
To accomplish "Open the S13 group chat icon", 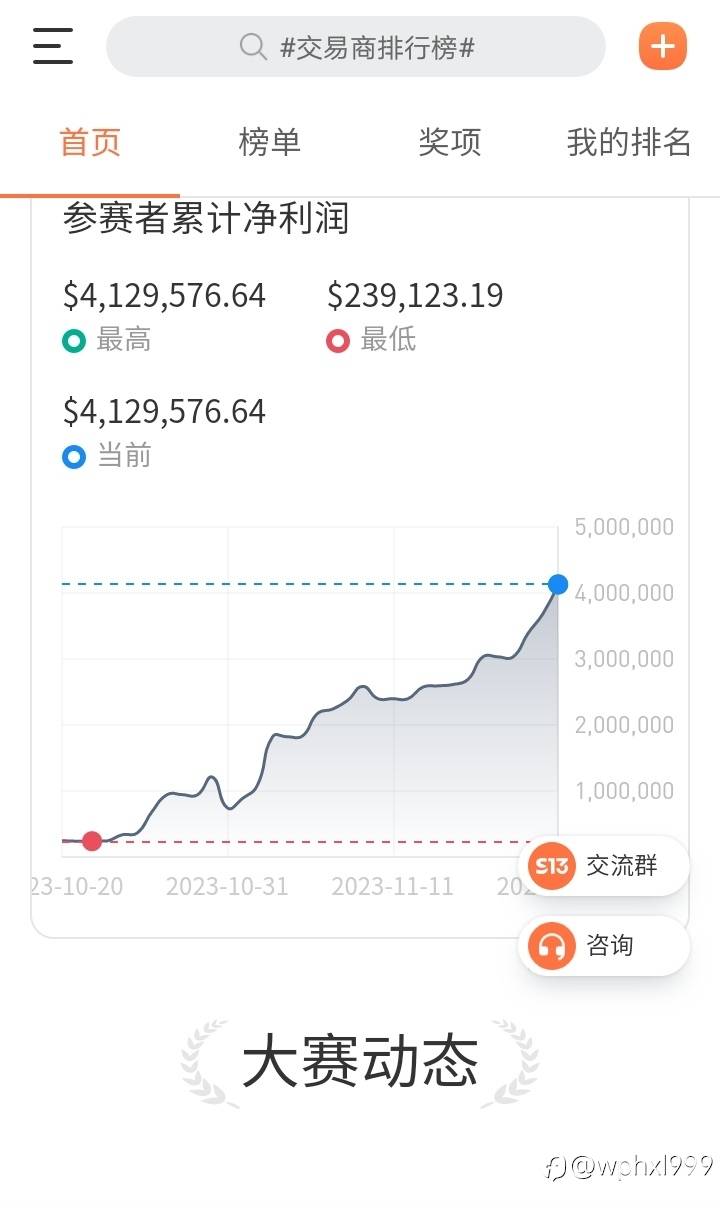I will point(552,865).
